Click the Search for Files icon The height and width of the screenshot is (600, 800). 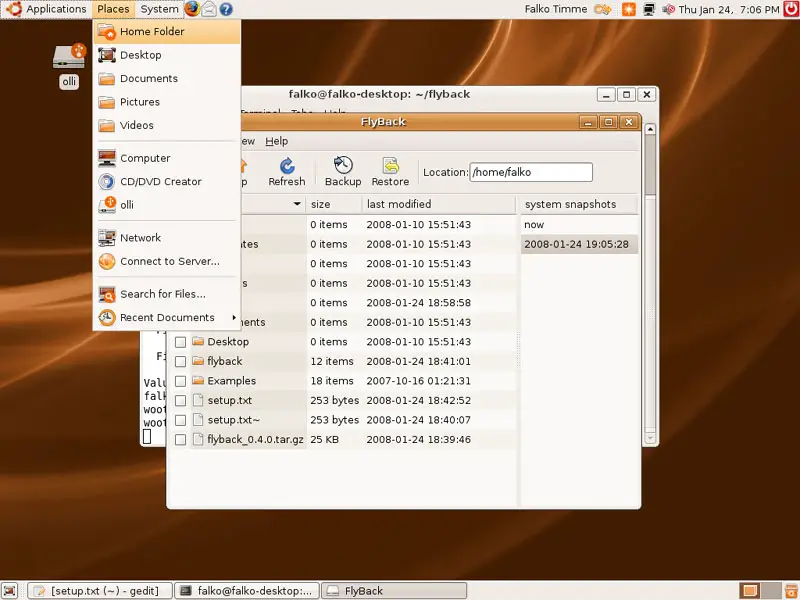click(x=107, y=294)
